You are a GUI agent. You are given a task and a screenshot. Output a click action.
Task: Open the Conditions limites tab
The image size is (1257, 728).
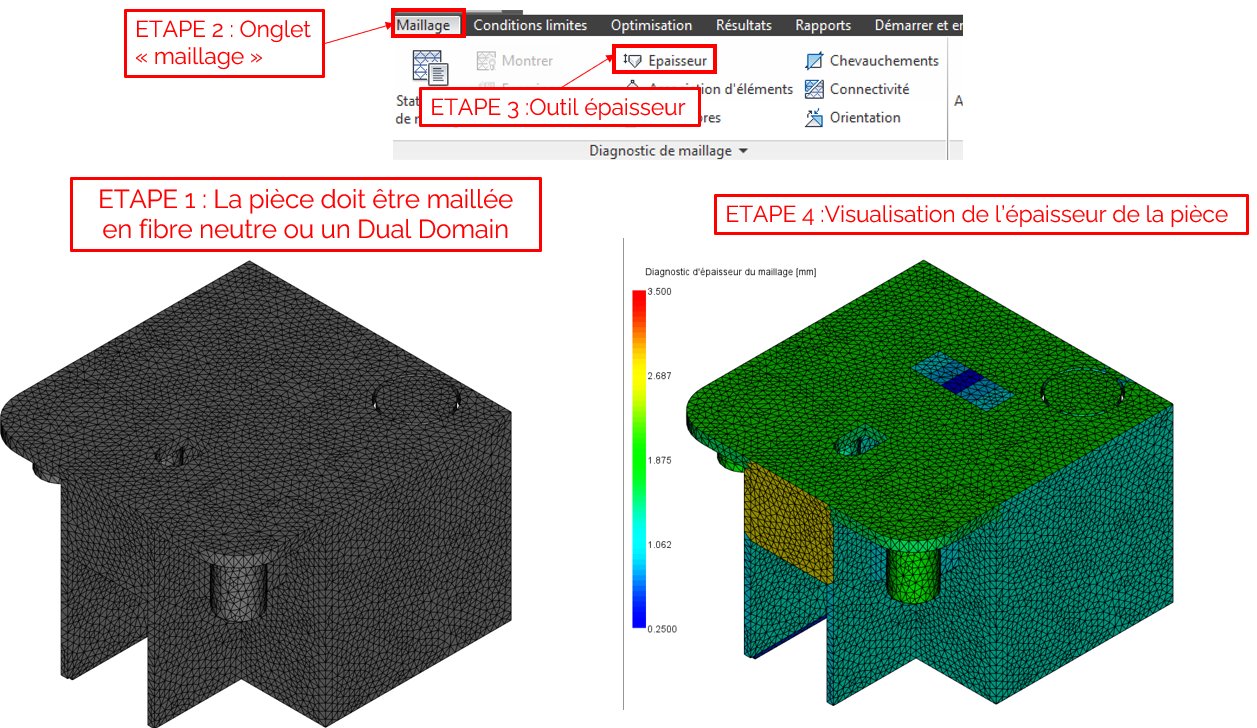(530, 25)
